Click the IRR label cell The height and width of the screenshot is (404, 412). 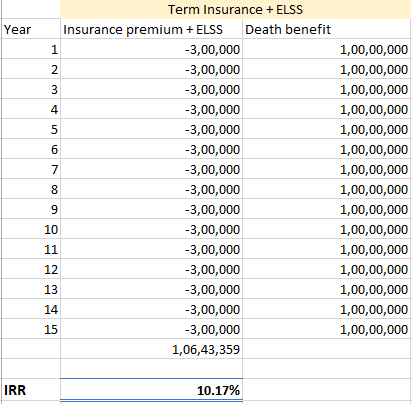pyautogui.click(x=31, y=390)
